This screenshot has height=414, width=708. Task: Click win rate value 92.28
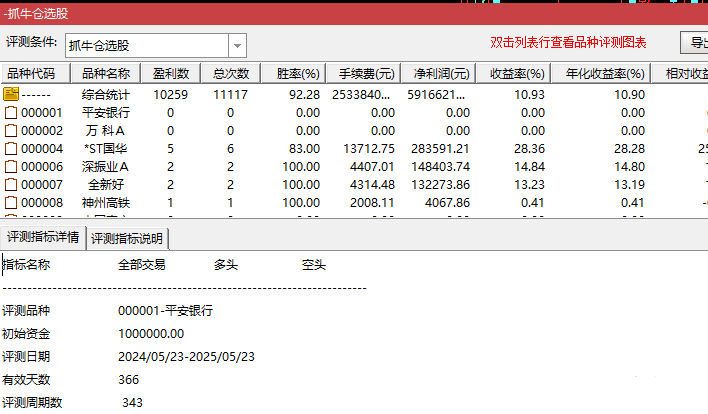[304, 95]
